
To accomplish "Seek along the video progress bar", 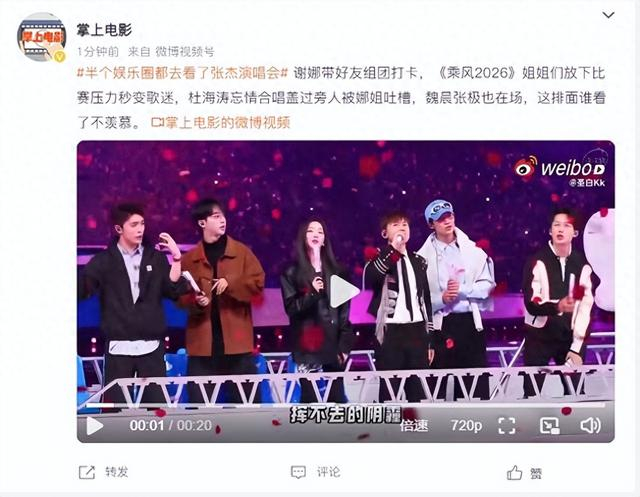I will tap(345, 406).
